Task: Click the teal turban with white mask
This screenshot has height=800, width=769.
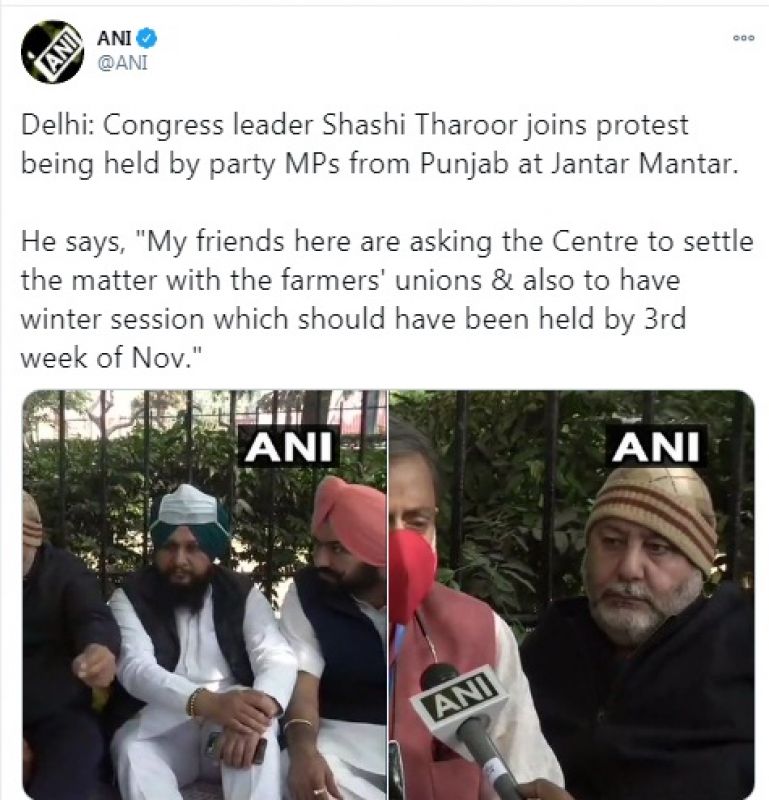Action: pos(191,520)
